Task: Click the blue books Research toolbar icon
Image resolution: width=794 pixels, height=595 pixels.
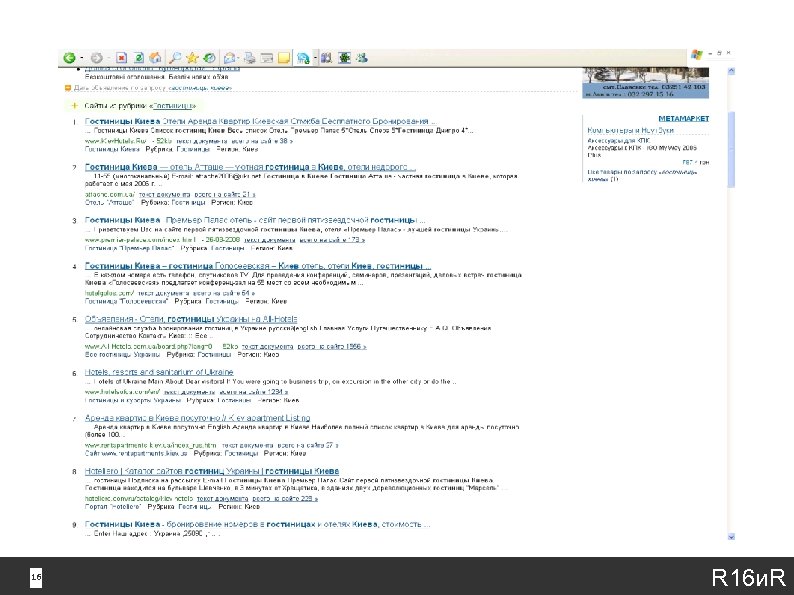Action: [x=326, y=58]
